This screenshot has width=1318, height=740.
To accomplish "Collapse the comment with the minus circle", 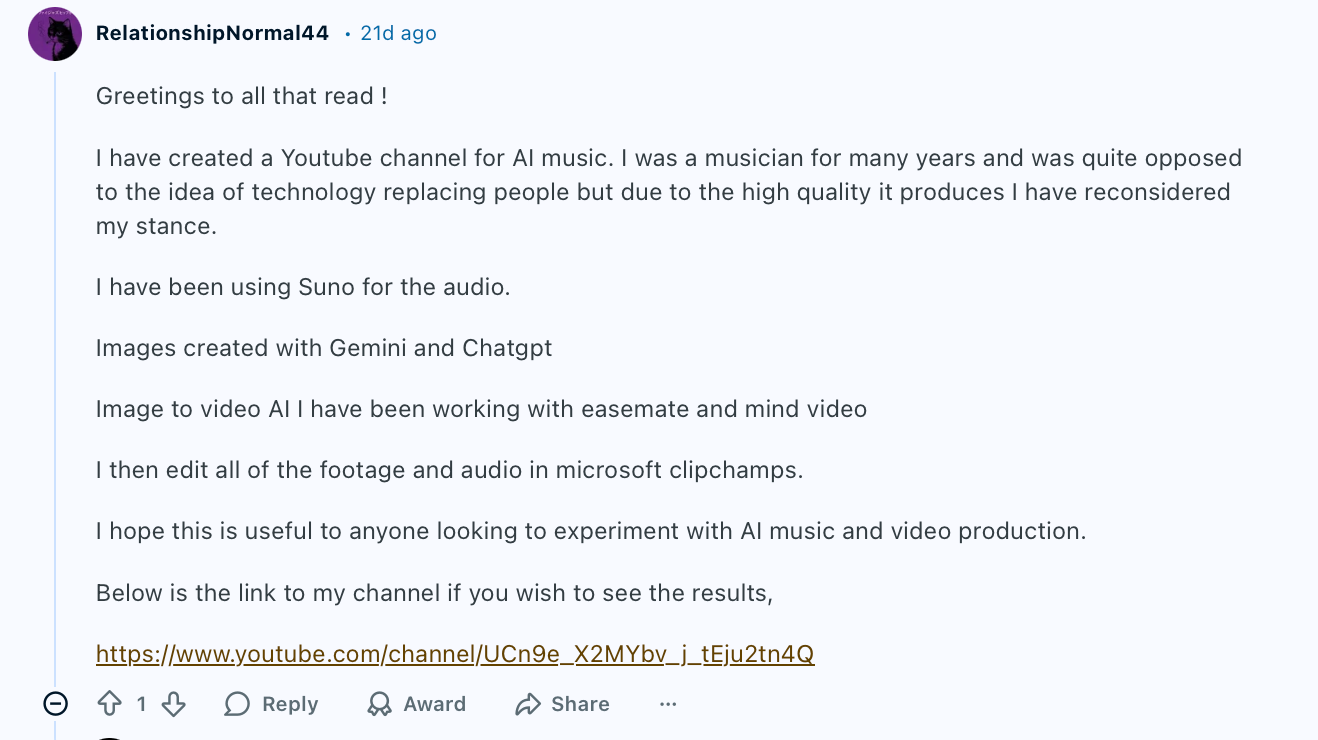I will coord(56,704).
